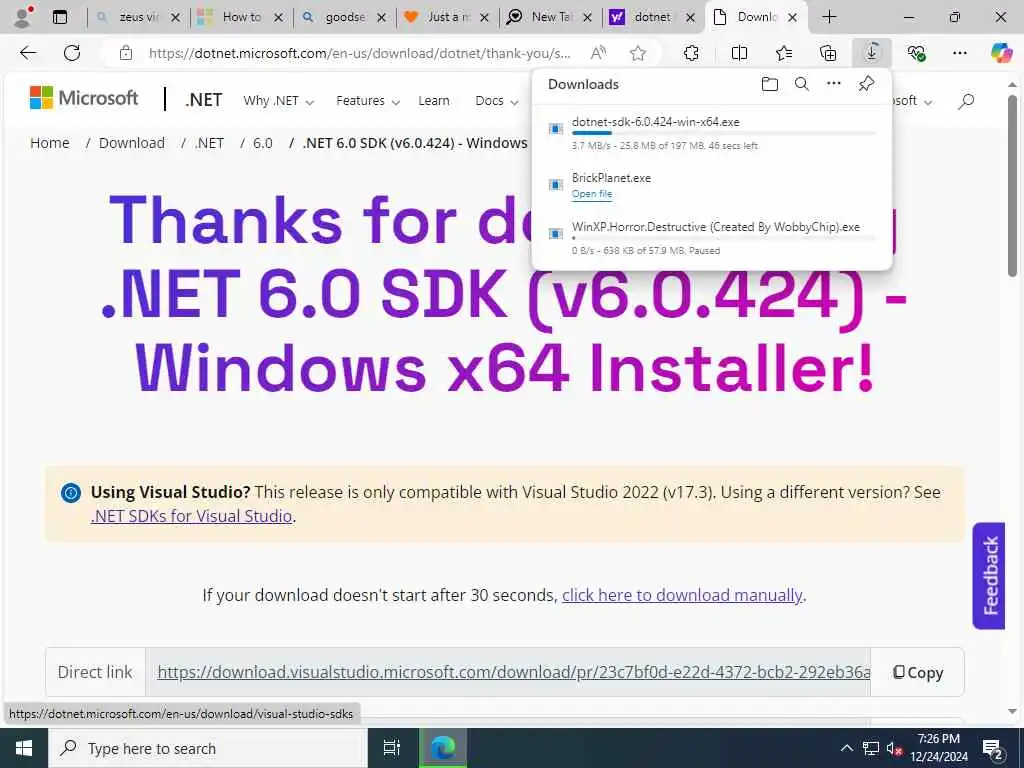Open the Edge profile icon

tap(23, 17)
